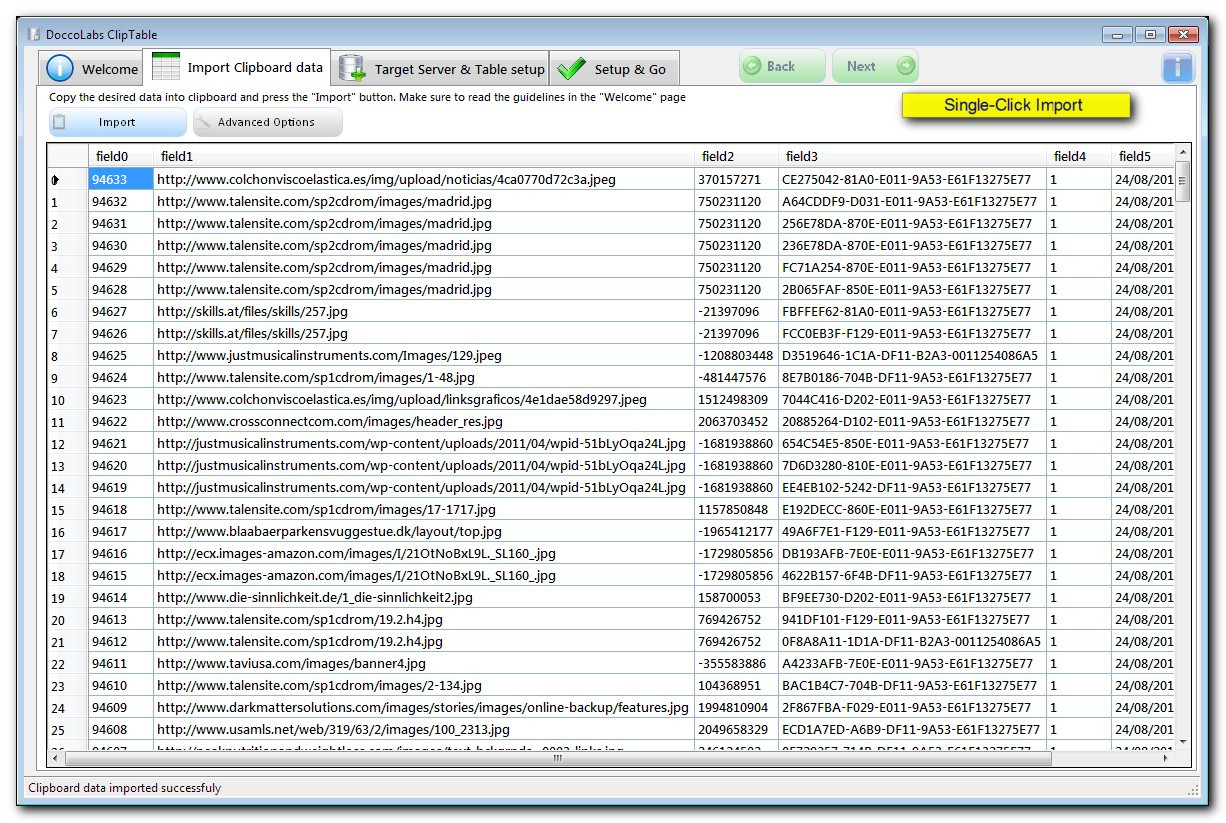Minimize the DoccoLabs ClipTable window
This screenshot has width=1226, height=823.
click(x=1118, y=34)
